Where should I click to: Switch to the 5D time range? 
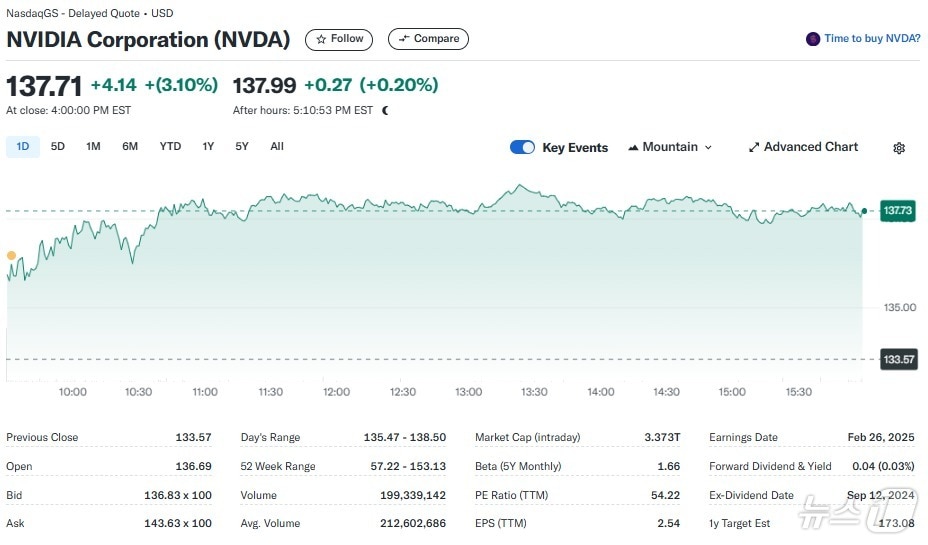click(x=58, y=147)
